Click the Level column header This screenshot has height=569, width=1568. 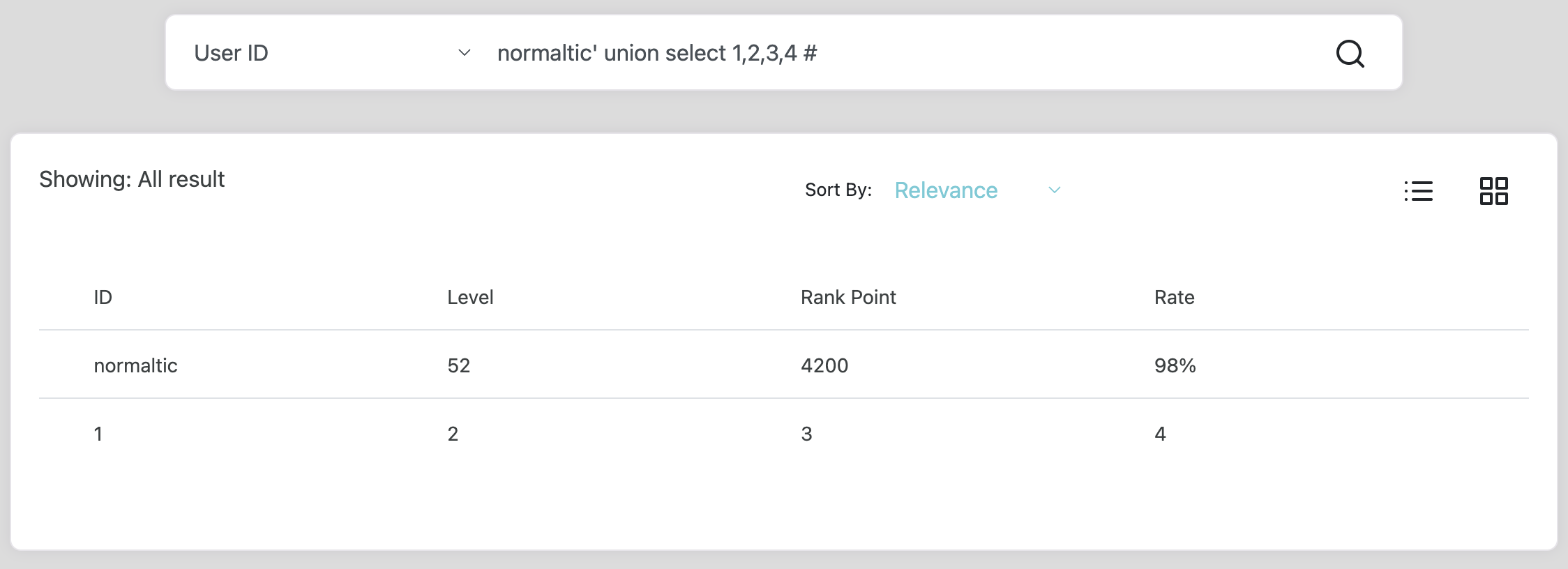point(470,298)
